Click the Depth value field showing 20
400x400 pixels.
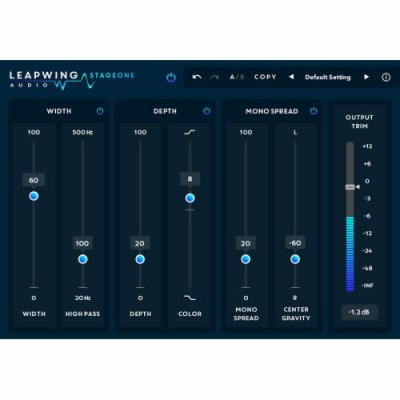pos(140,243)
